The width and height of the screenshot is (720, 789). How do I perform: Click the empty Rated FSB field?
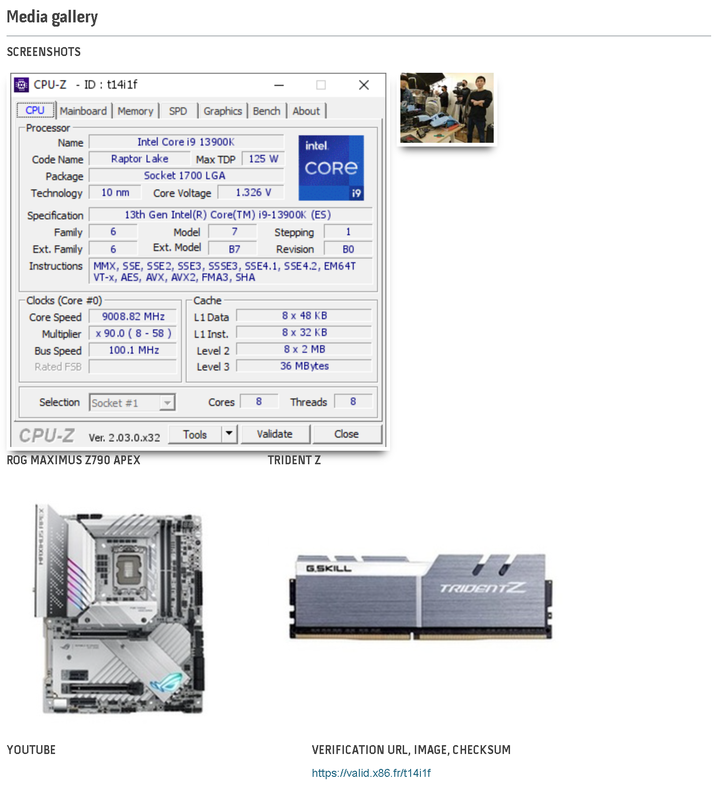(x=133, y=366)
